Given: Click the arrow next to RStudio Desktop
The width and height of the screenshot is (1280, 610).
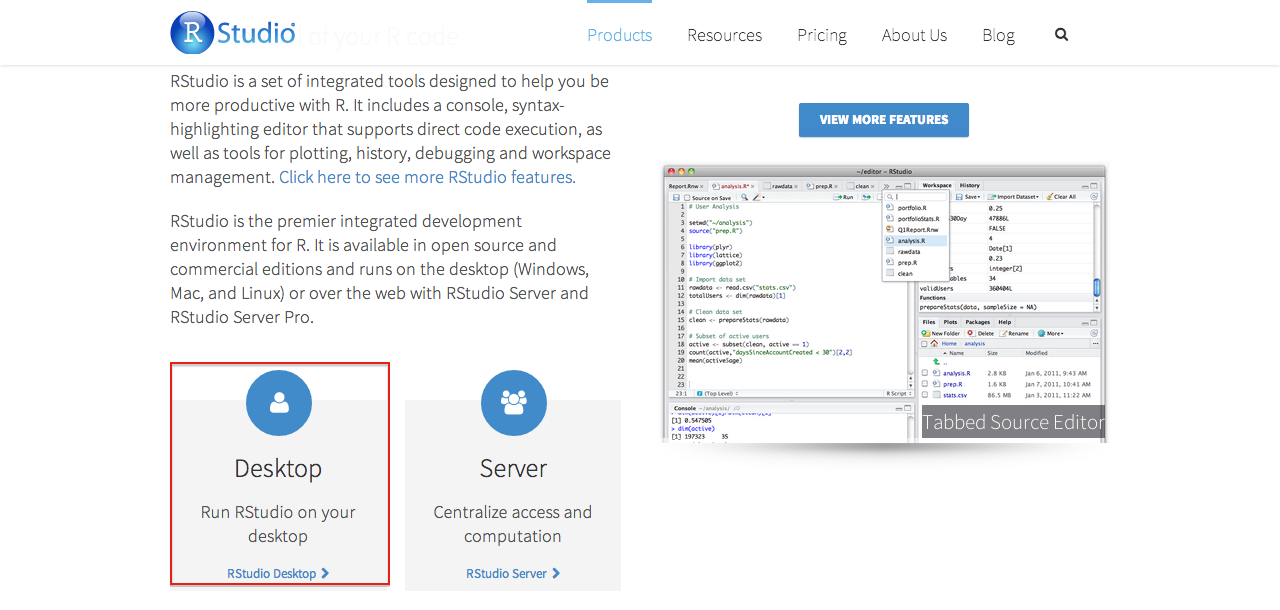Looking at the screenshot, I should (x=325, y=573).
